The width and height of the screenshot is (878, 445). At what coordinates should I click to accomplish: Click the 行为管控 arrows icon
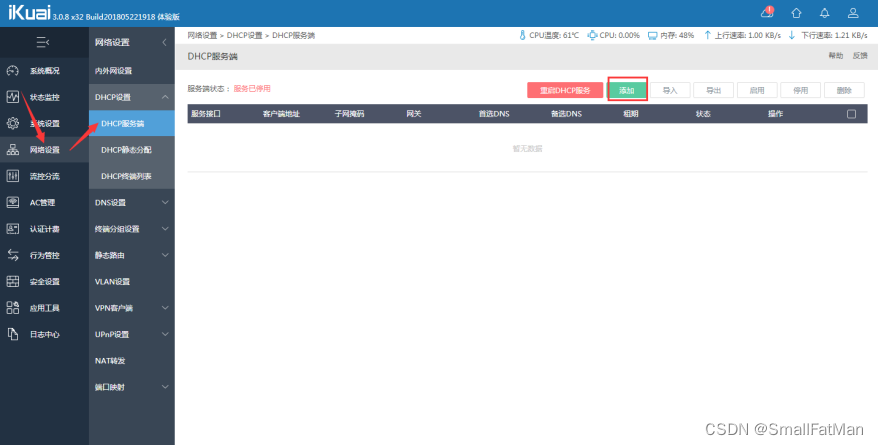pos(13,255)
